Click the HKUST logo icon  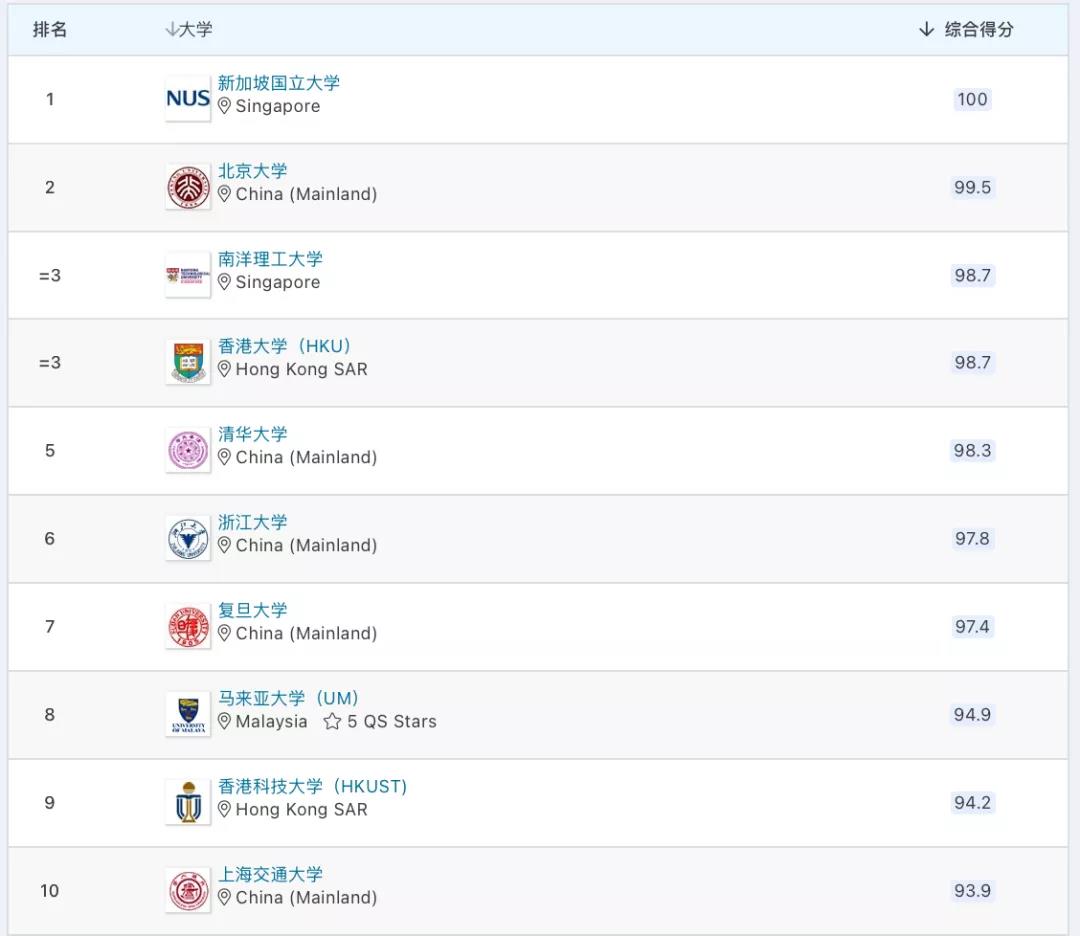(x=187, y=802)
